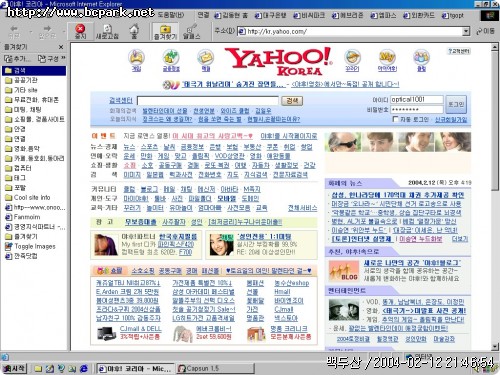Open the 신규회원가입 sign-up link
The width and height of the screenshot is (500, 375).
pos(451,119)
